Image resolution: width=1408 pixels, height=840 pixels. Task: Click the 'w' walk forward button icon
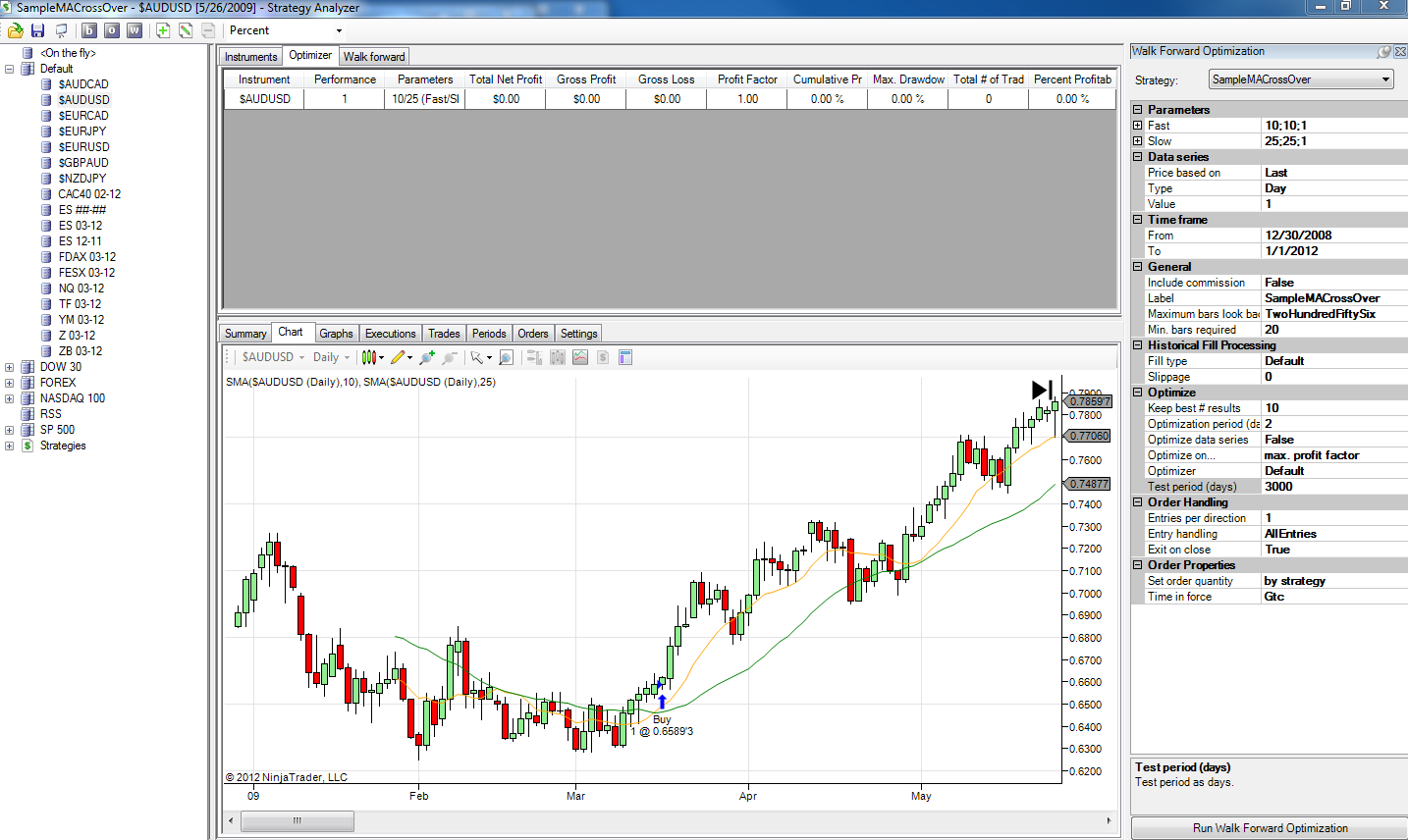click(x=135, y=30)
